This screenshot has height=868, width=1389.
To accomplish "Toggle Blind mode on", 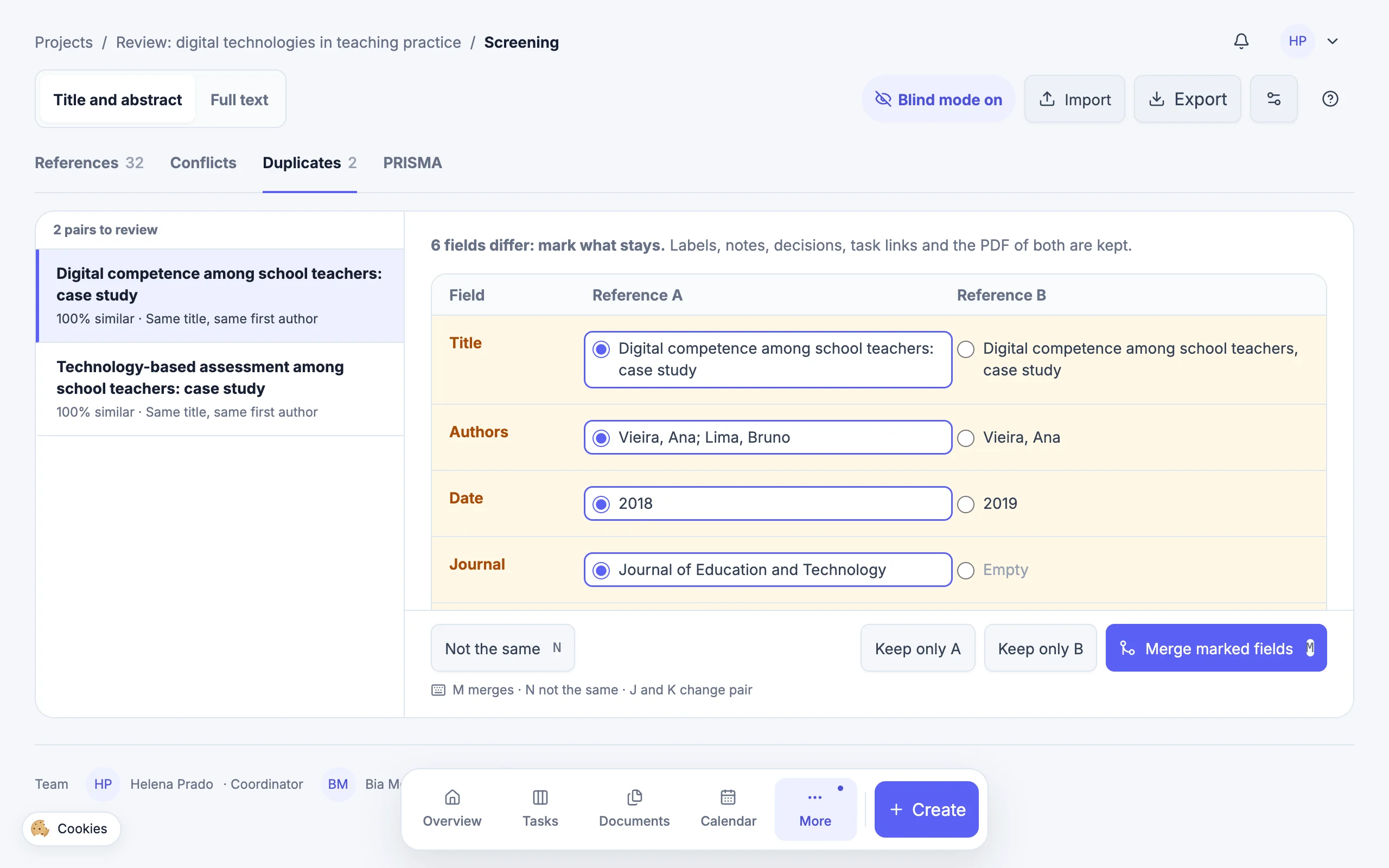I will coord(938,99).
